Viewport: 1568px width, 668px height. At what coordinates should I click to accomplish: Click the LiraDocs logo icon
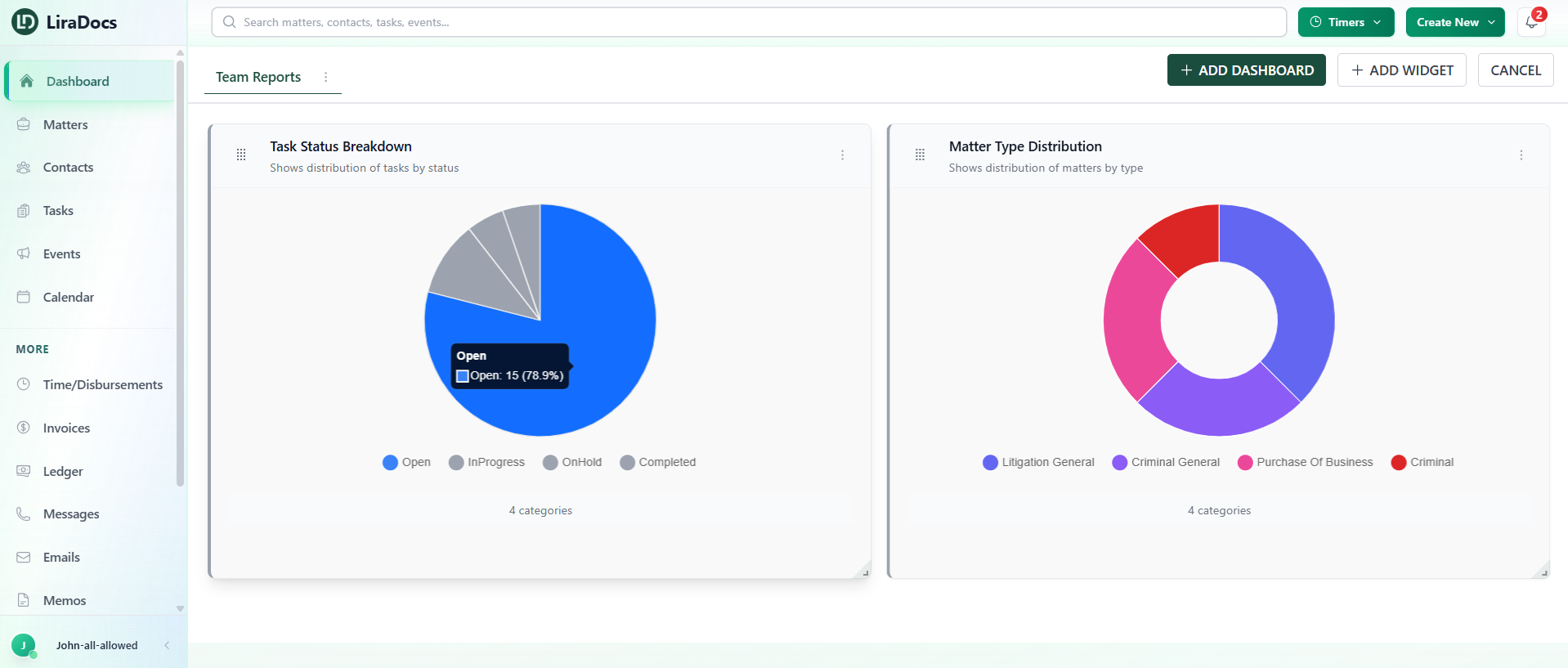(25, 22)
